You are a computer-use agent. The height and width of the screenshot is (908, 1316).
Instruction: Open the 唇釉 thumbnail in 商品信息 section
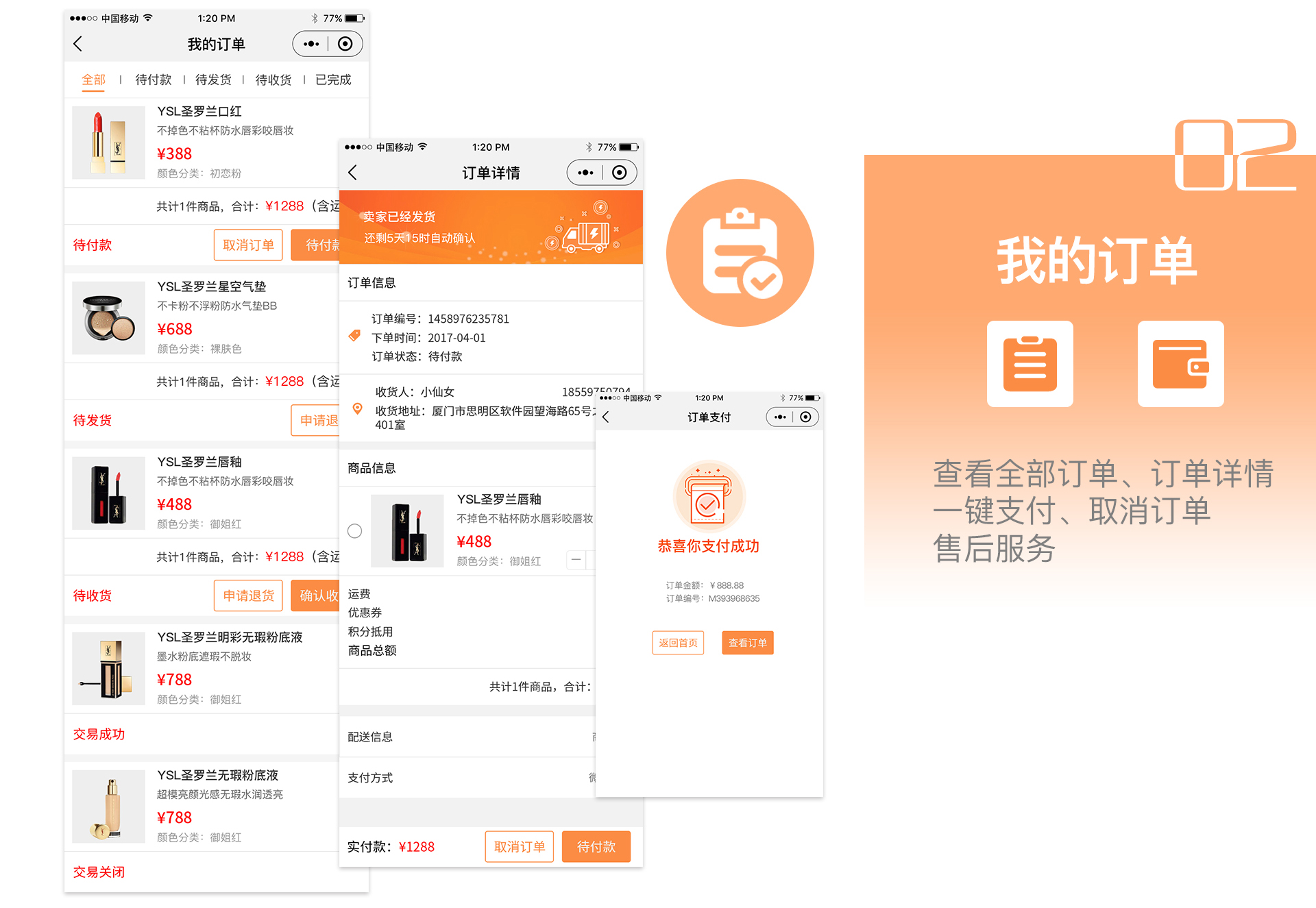click(x=408, y=531)
